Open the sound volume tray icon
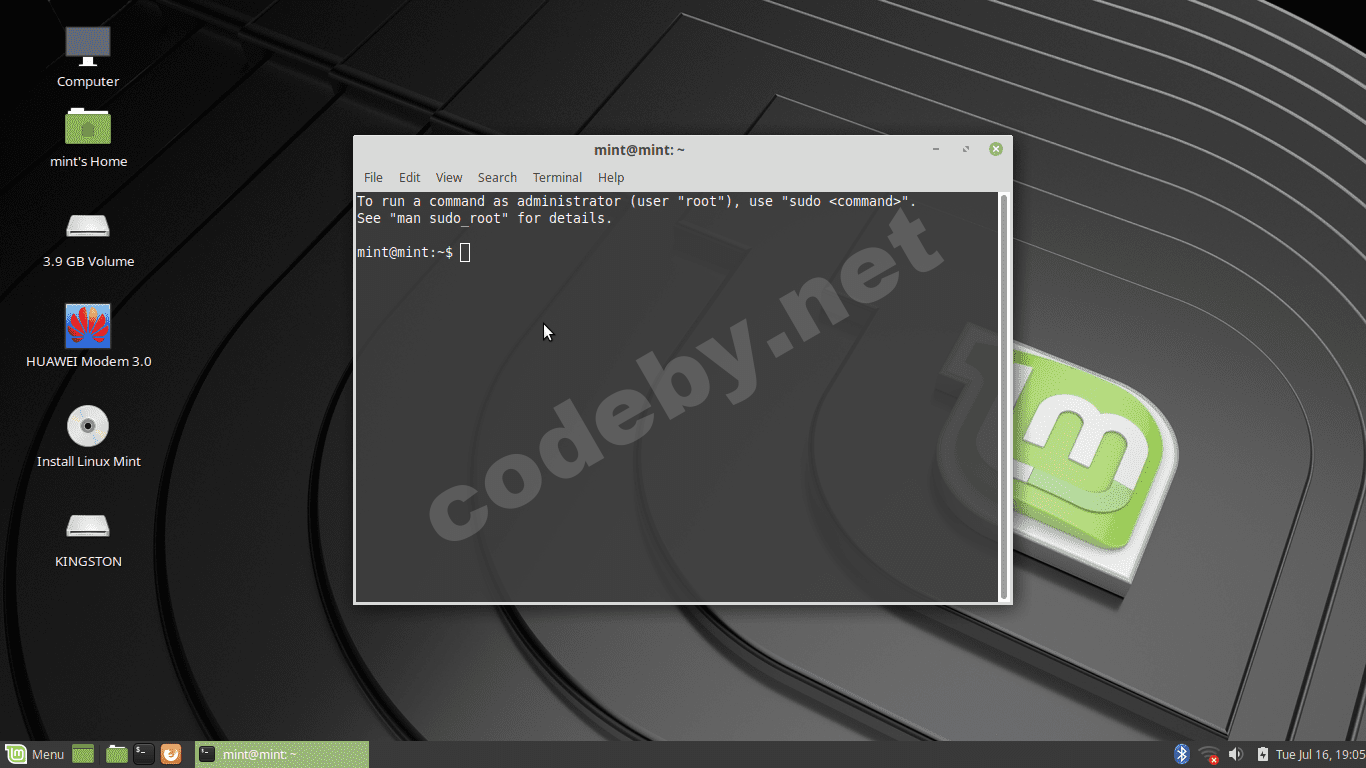This screenshot has height=768, width=1366. 1236,754
